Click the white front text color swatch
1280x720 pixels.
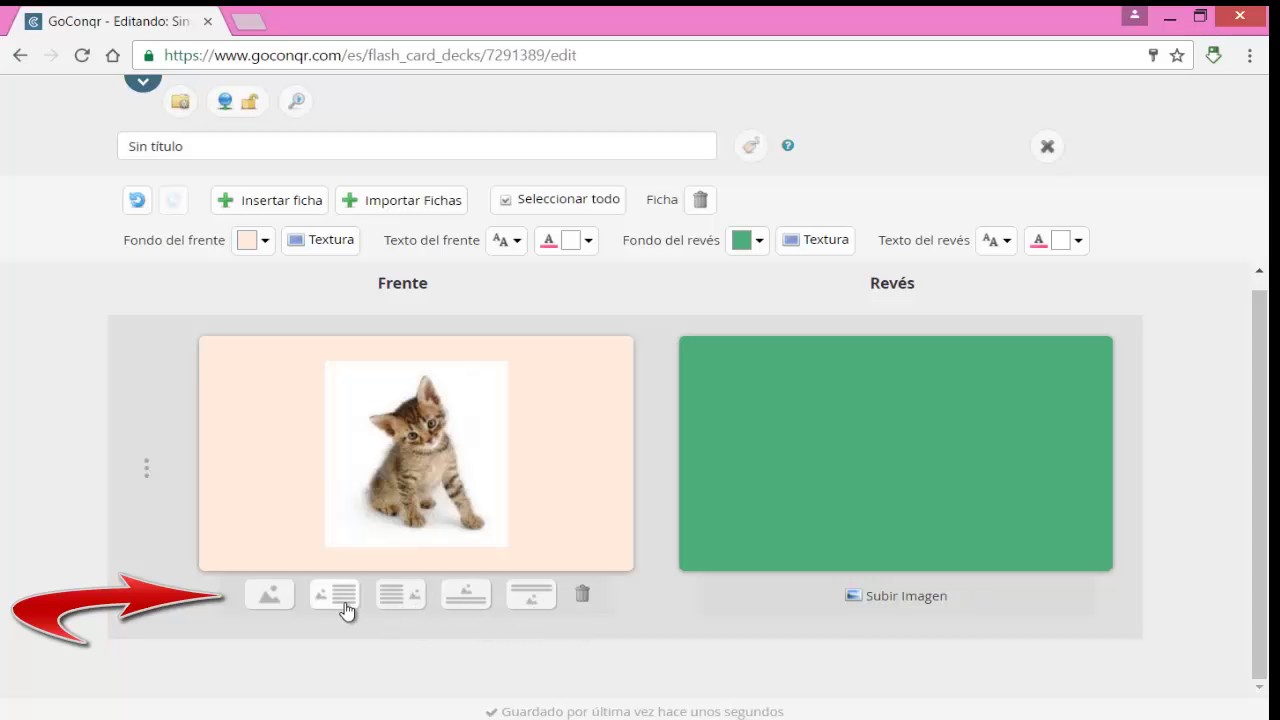570,240
